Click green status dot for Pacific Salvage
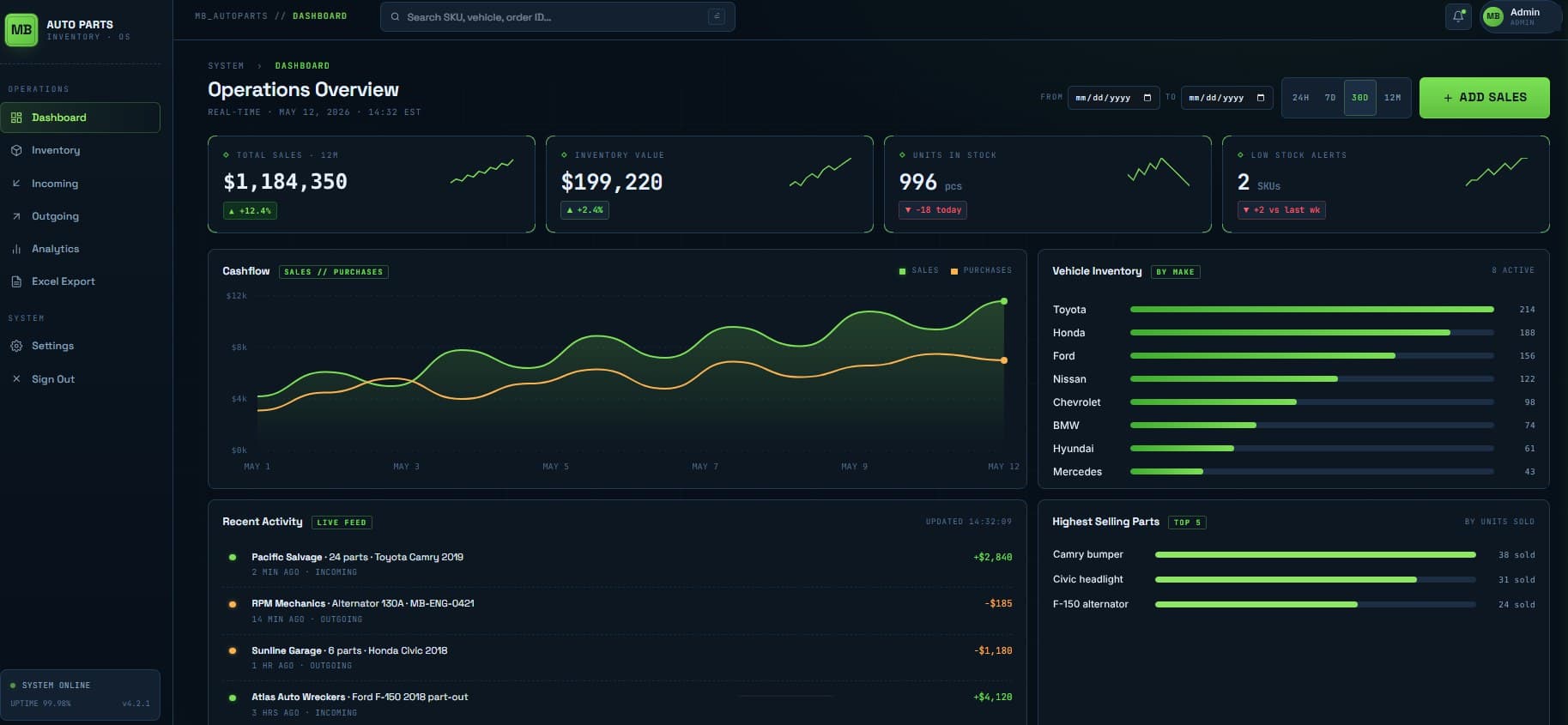Viewport: 1568px width, 725px height. 233,558
